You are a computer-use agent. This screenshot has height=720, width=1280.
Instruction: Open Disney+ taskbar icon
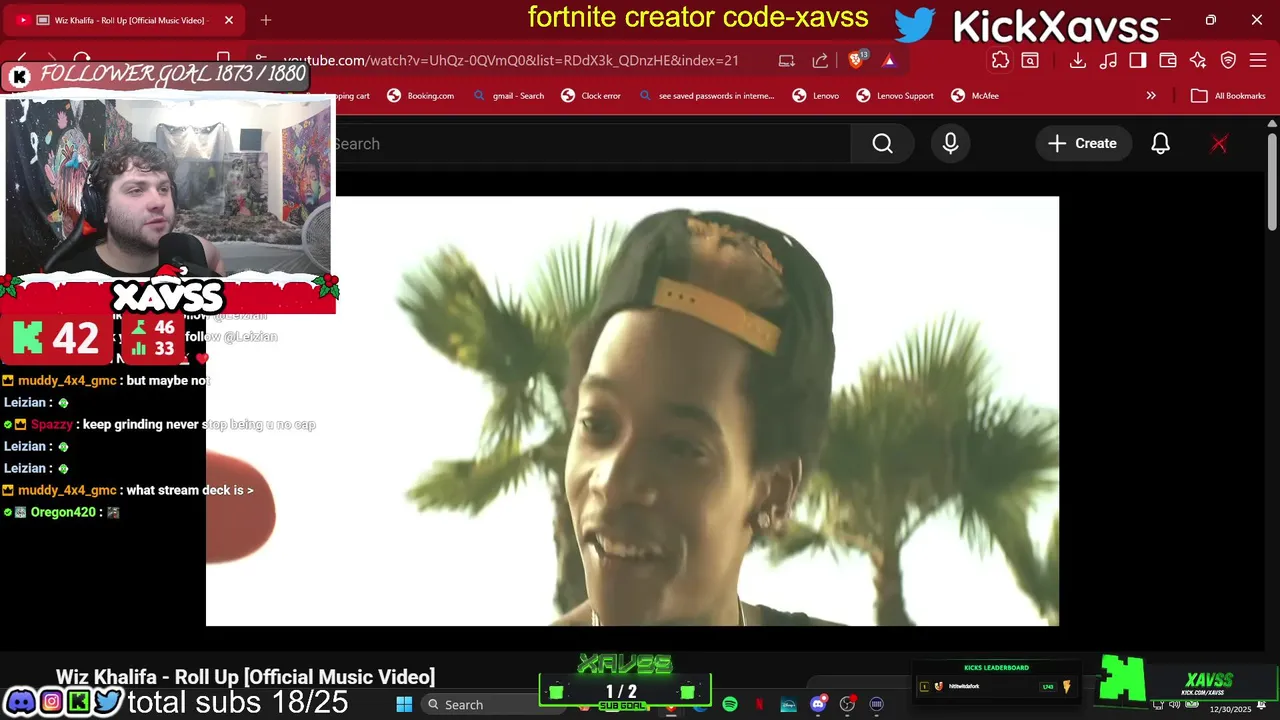click(788, 705)
